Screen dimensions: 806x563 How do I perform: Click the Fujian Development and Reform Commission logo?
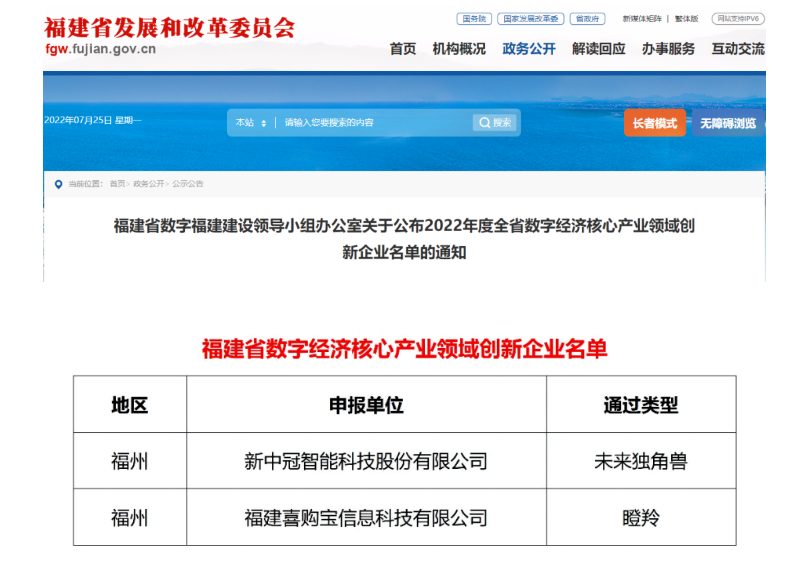(x=169, y=37)
